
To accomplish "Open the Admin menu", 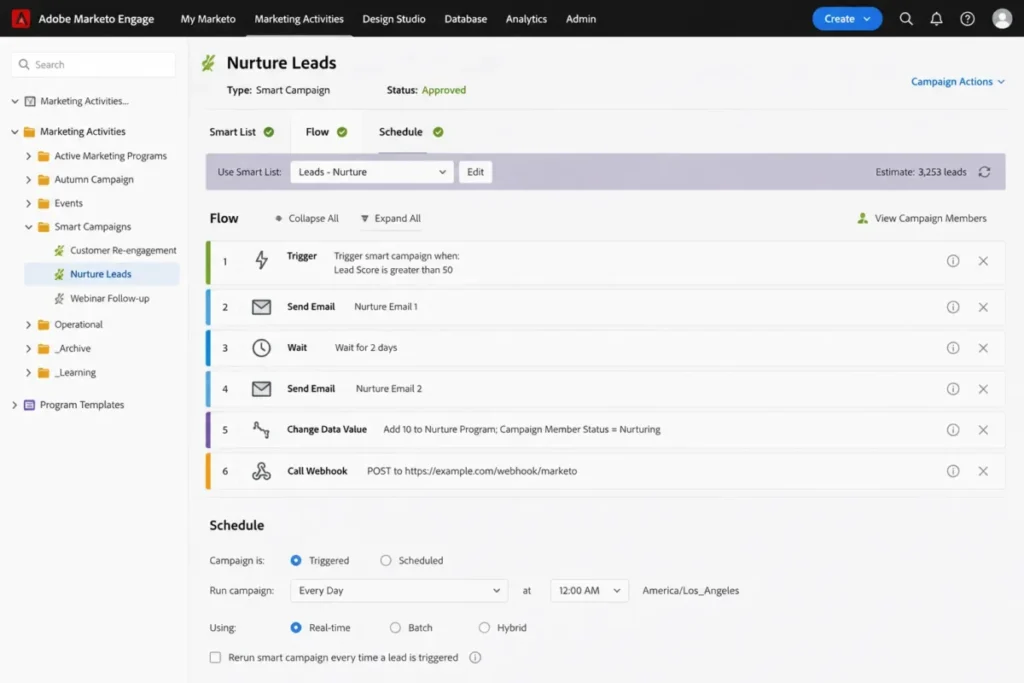I will pos(581,19).
